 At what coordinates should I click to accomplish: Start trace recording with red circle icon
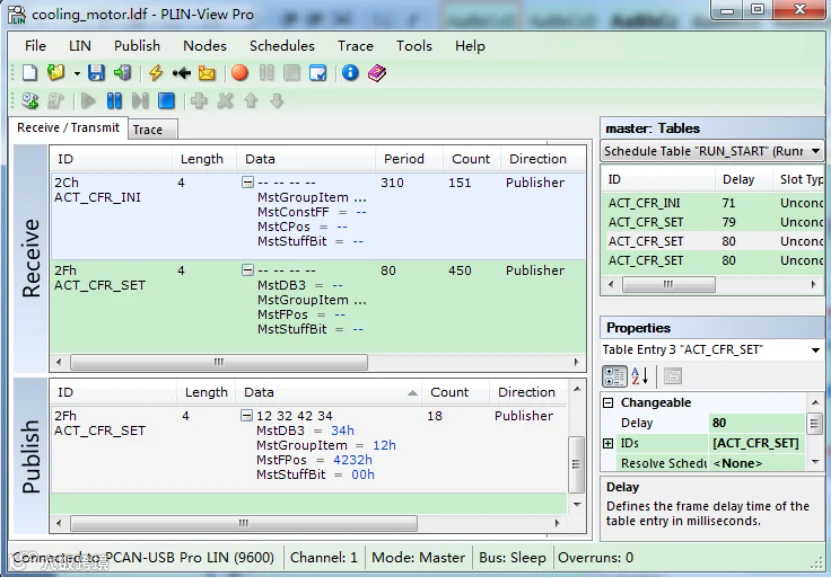click(x=240, y=73)
